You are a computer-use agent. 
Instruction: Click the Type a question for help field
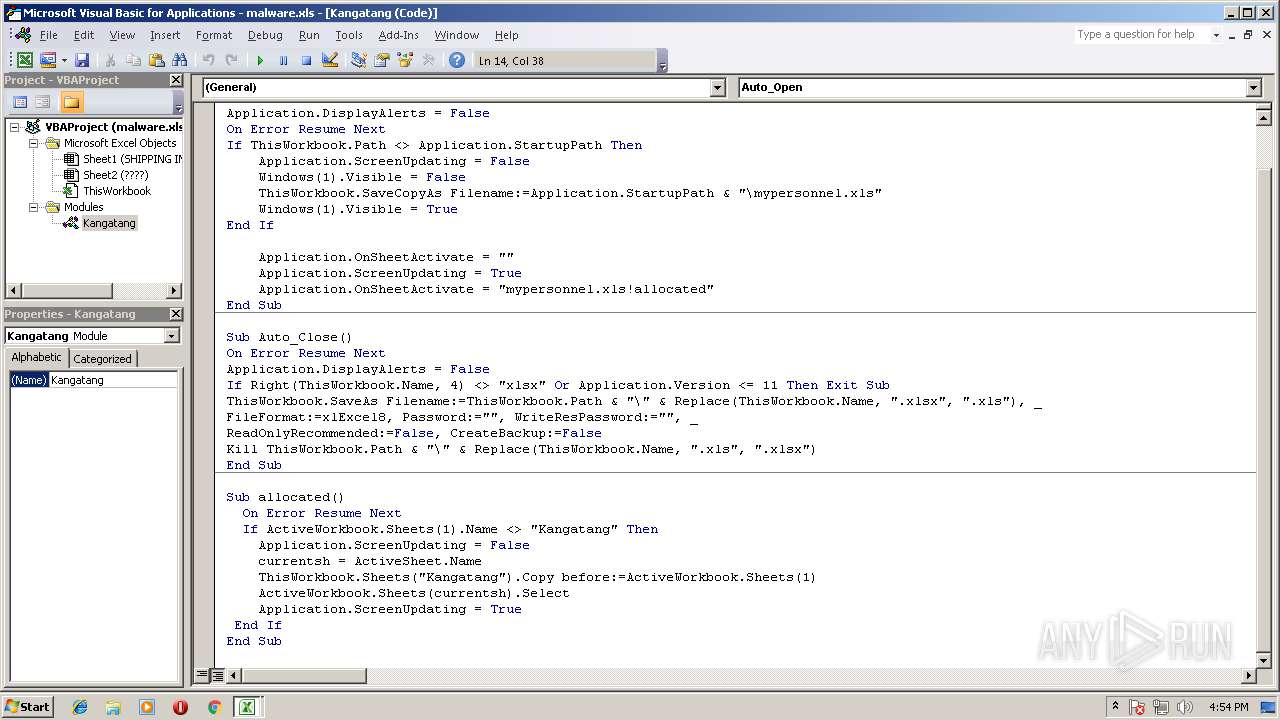click(1140, 35)
